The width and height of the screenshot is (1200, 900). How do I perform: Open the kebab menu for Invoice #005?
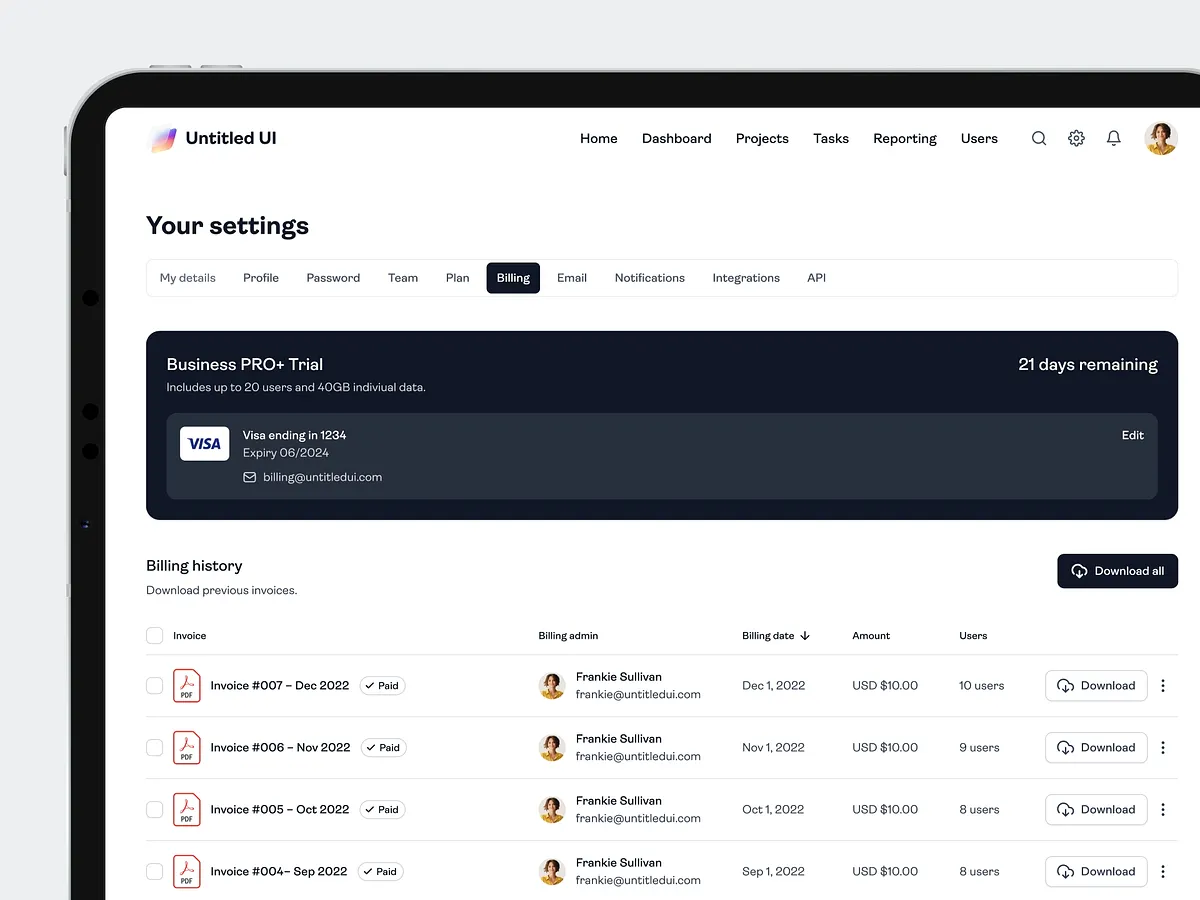pyautogui.click(x=1163, y=809)
